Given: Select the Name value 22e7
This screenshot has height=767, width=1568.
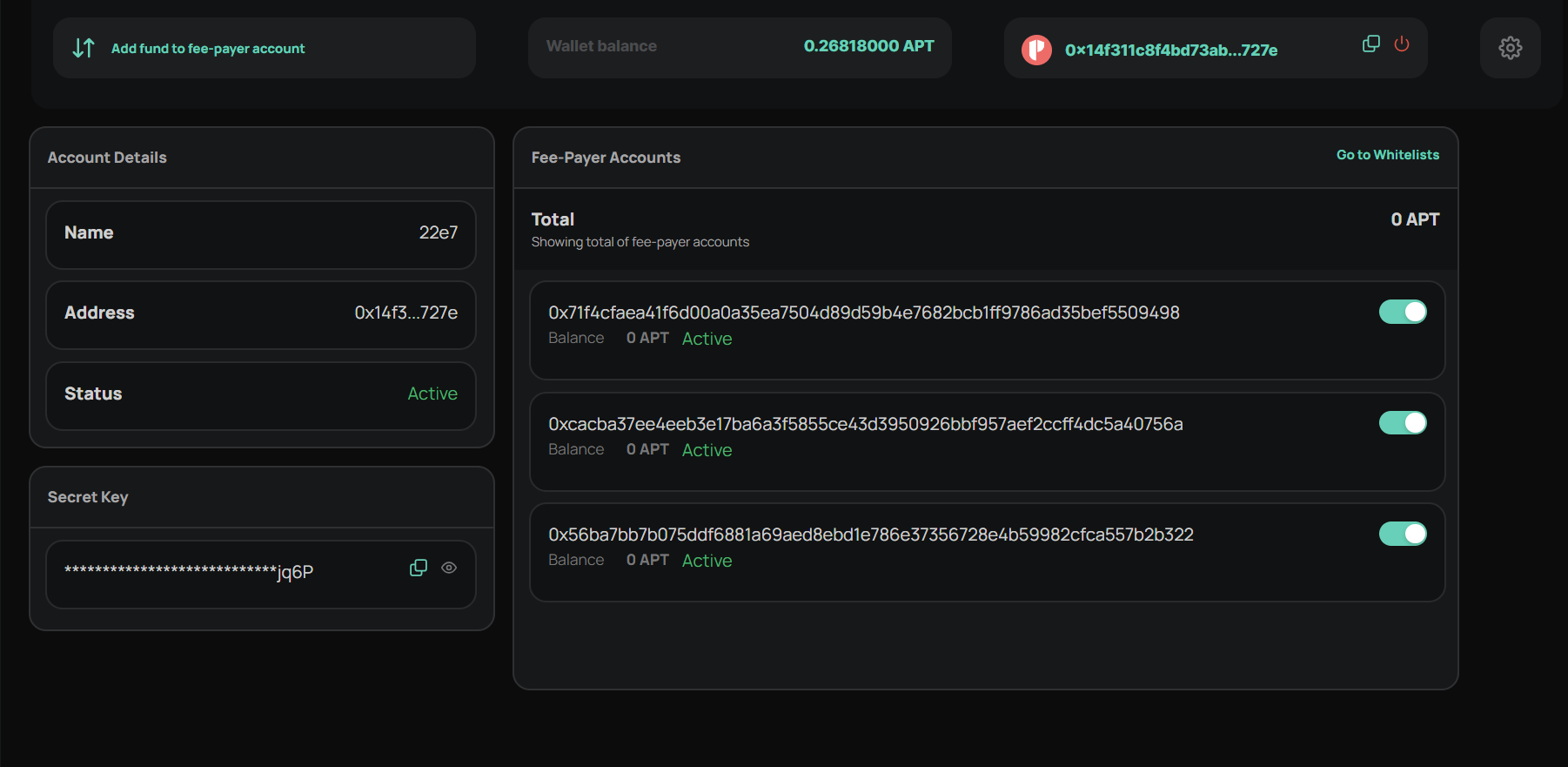Looking at the screenshot, I should click(x=438, y=232).
